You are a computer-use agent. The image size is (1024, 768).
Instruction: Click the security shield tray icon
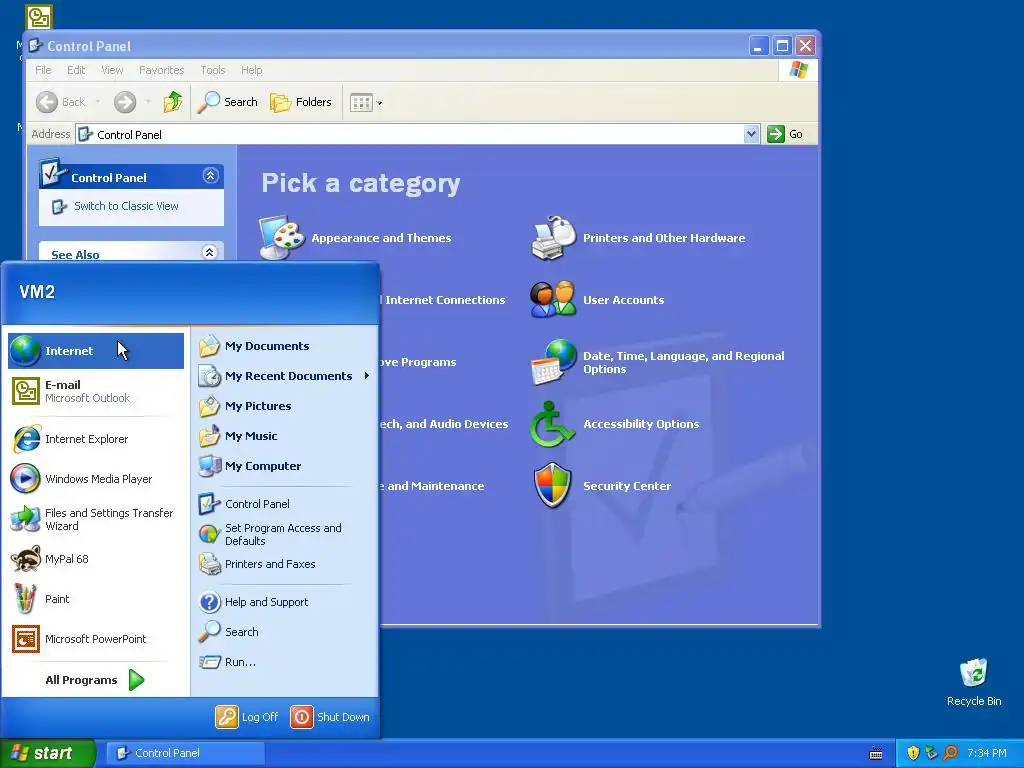tap(913, 753)
